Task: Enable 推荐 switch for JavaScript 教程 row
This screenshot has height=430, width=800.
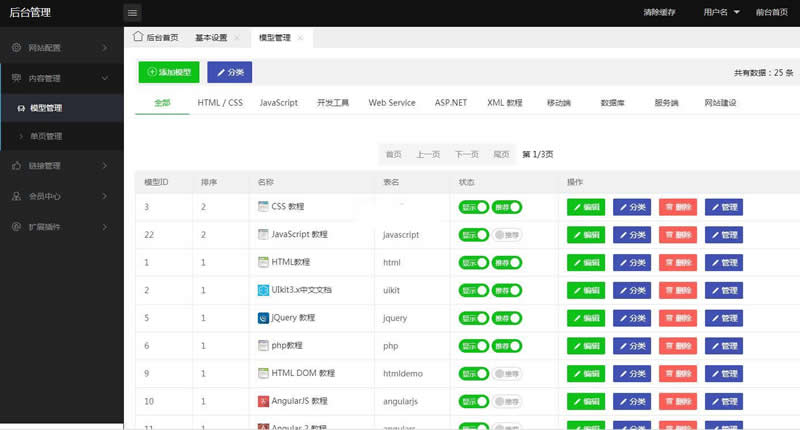Action: click(x=507, y=235)
